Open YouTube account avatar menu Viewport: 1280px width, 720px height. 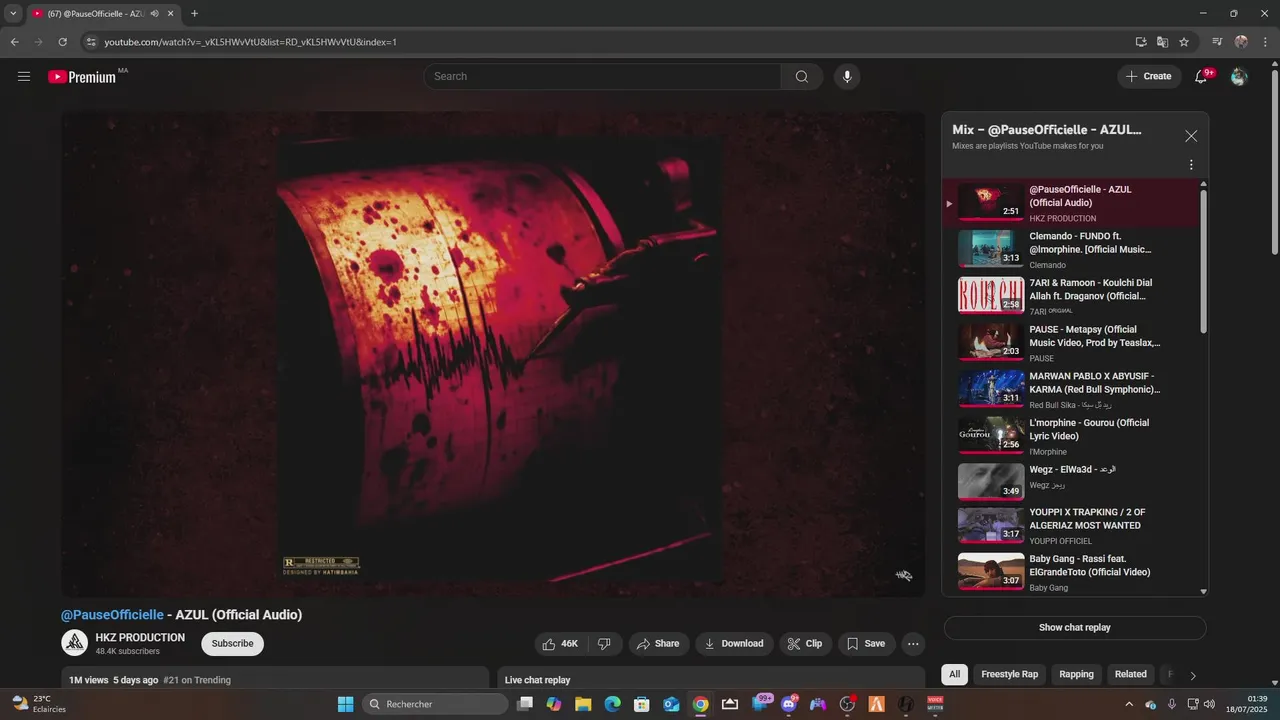1239,76
